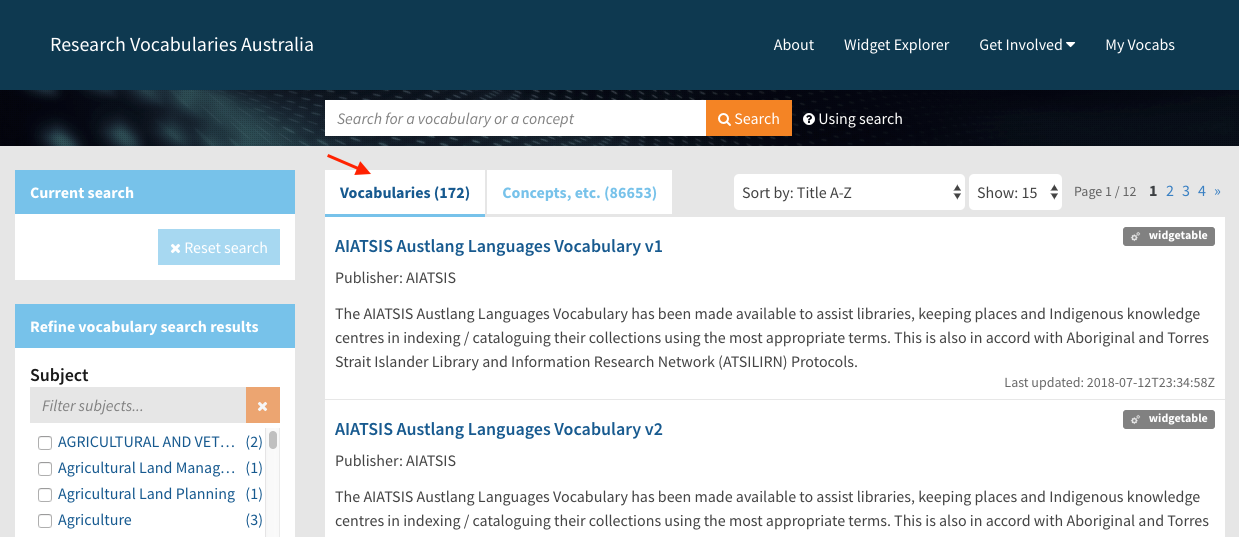Screen dimensions: 1239x537
Task: Open AIATSIS Austlang Languages Vocabulary v1
Action: [498, 246]
